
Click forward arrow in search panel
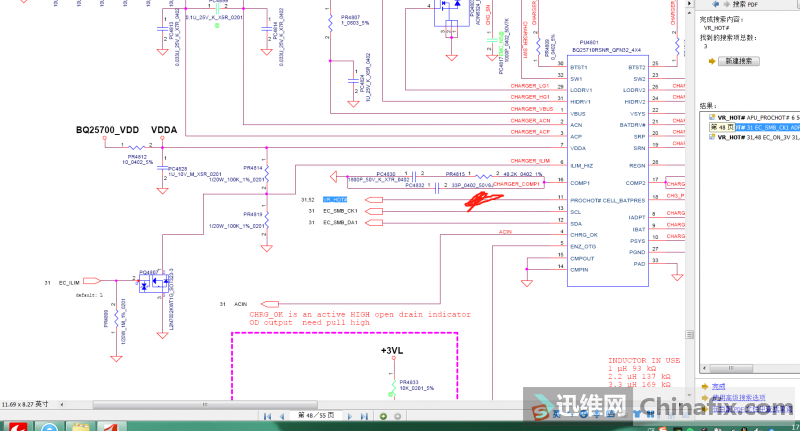click(727, 4)
